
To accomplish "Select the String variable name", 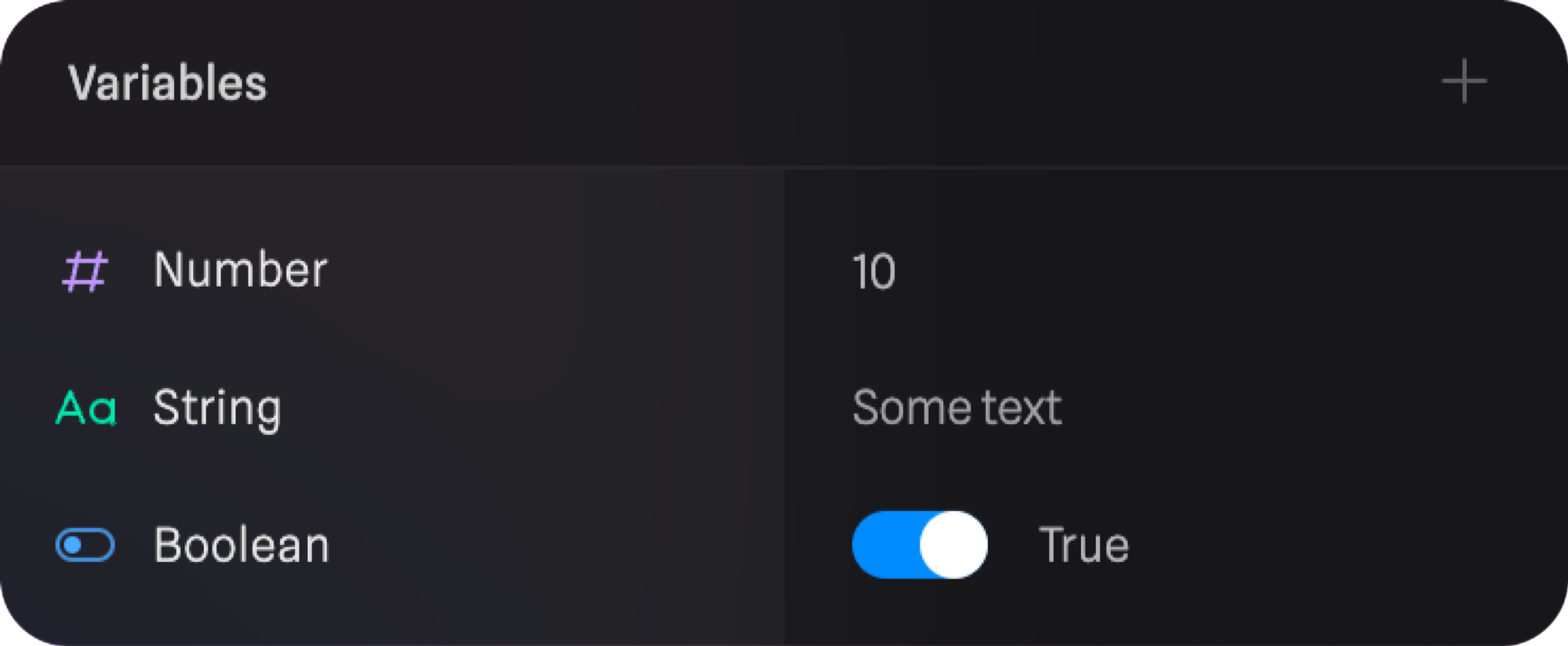I will (x=217, y=408).
